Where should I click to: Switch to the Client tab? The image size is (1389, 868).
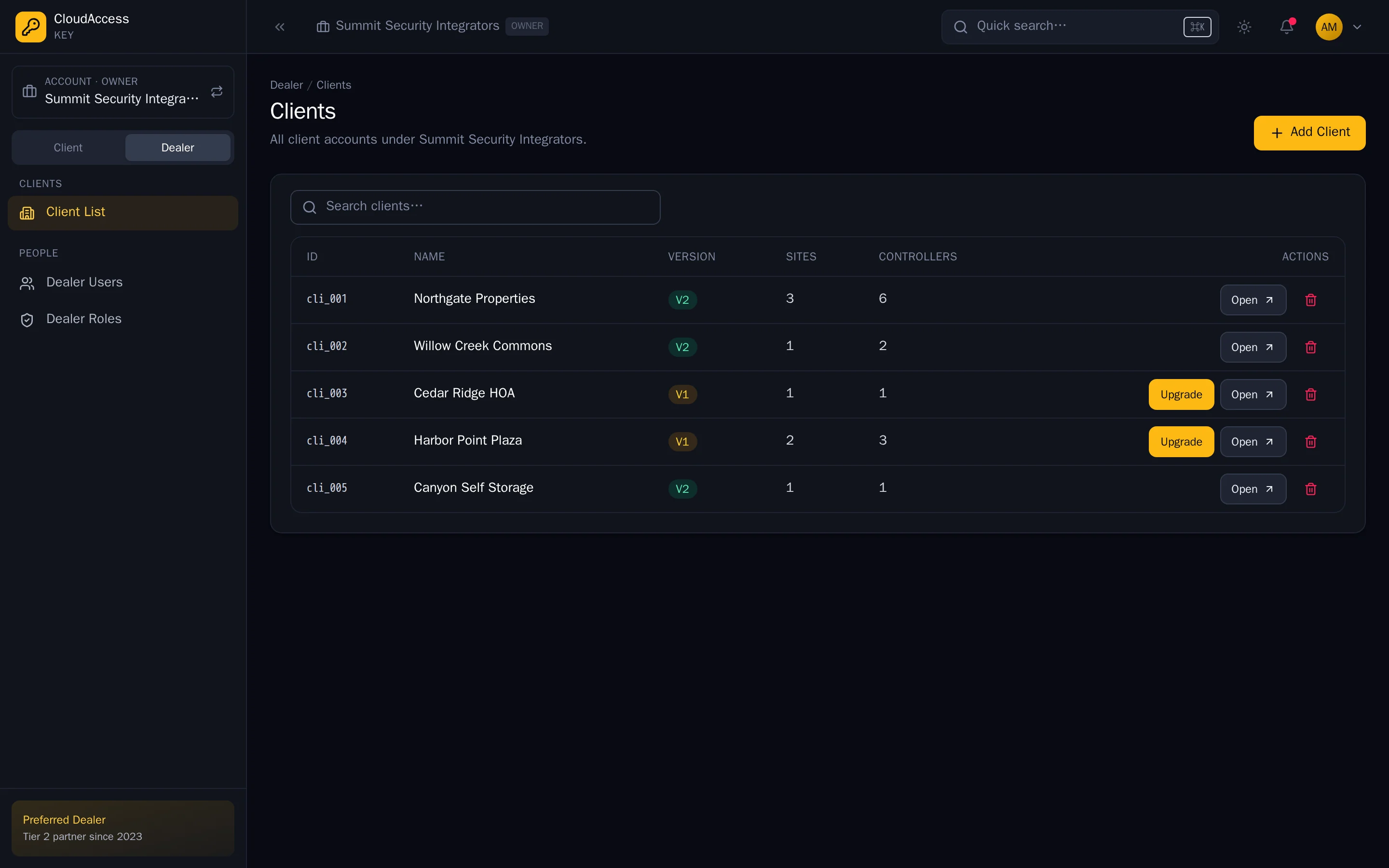68,148
